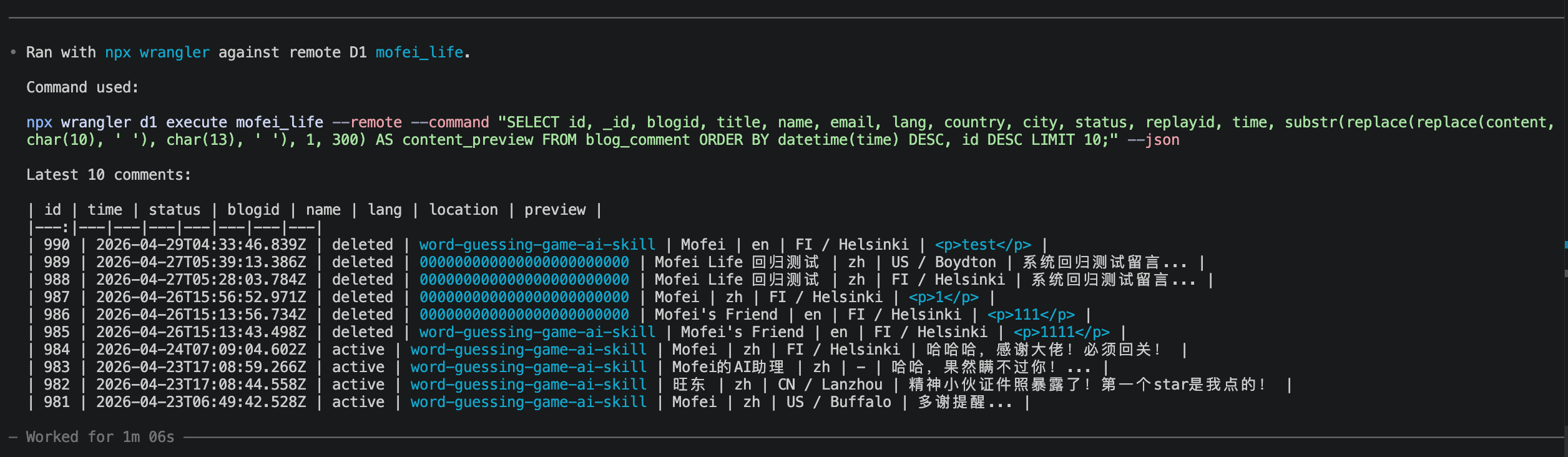The image size is (1568, 457).
Task: Click the word-guessing-game-ai-skill link in row 981
Action: pos(529,402)
